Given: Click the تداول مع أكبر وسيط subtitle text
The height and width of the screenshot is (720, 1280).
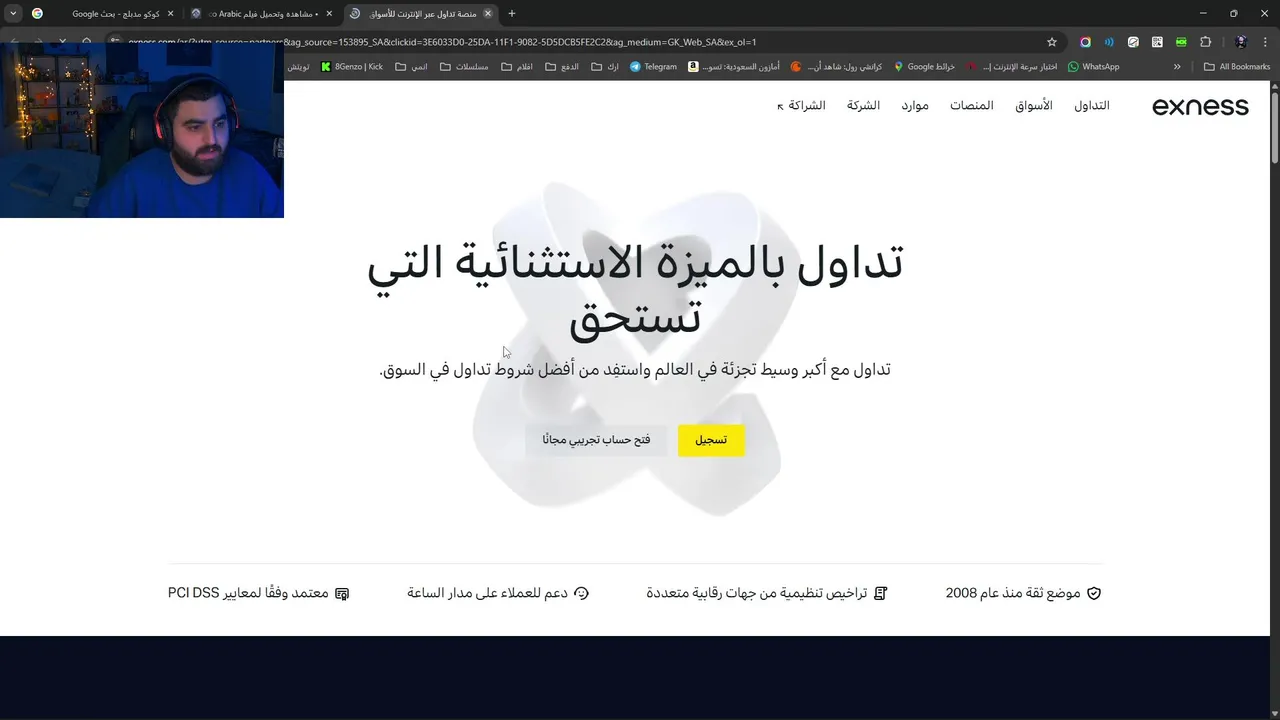Looking at the screenshot, I should pos(635,370).
